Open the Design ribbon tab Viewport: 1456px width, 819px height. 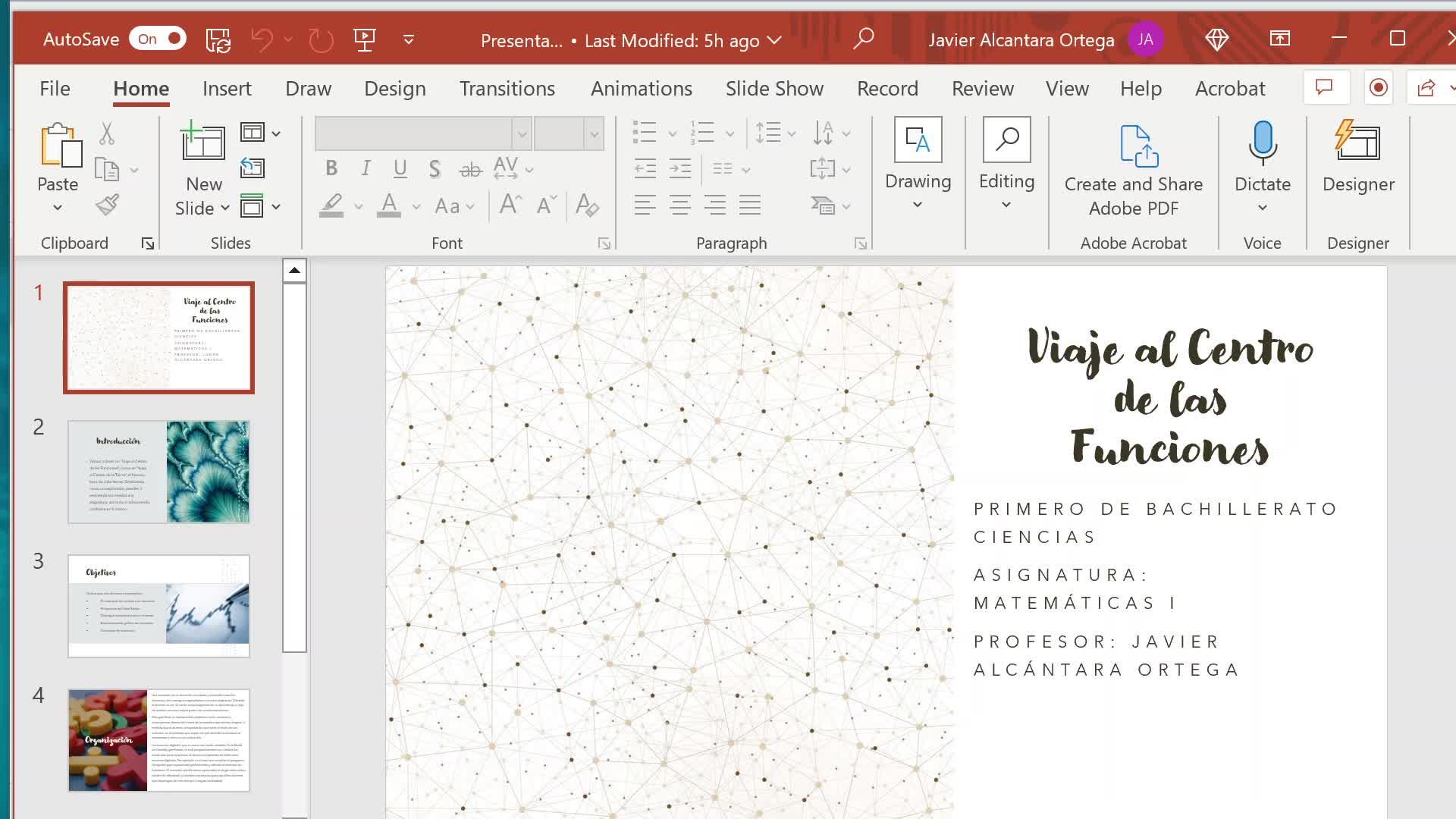[394, 89]
